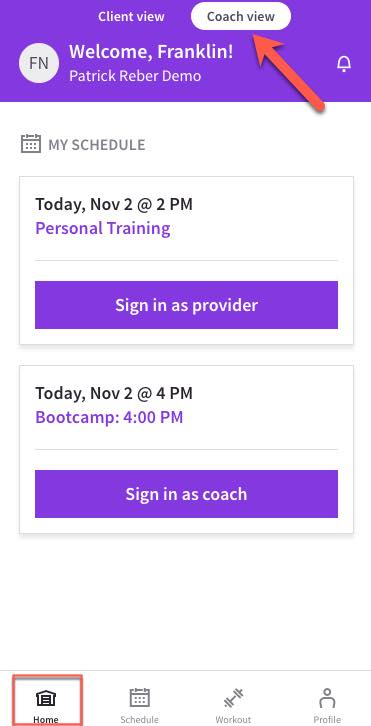Screen dimensions: 371x726
Task: Open notifications bell icon
Action: tap(344, 64)
